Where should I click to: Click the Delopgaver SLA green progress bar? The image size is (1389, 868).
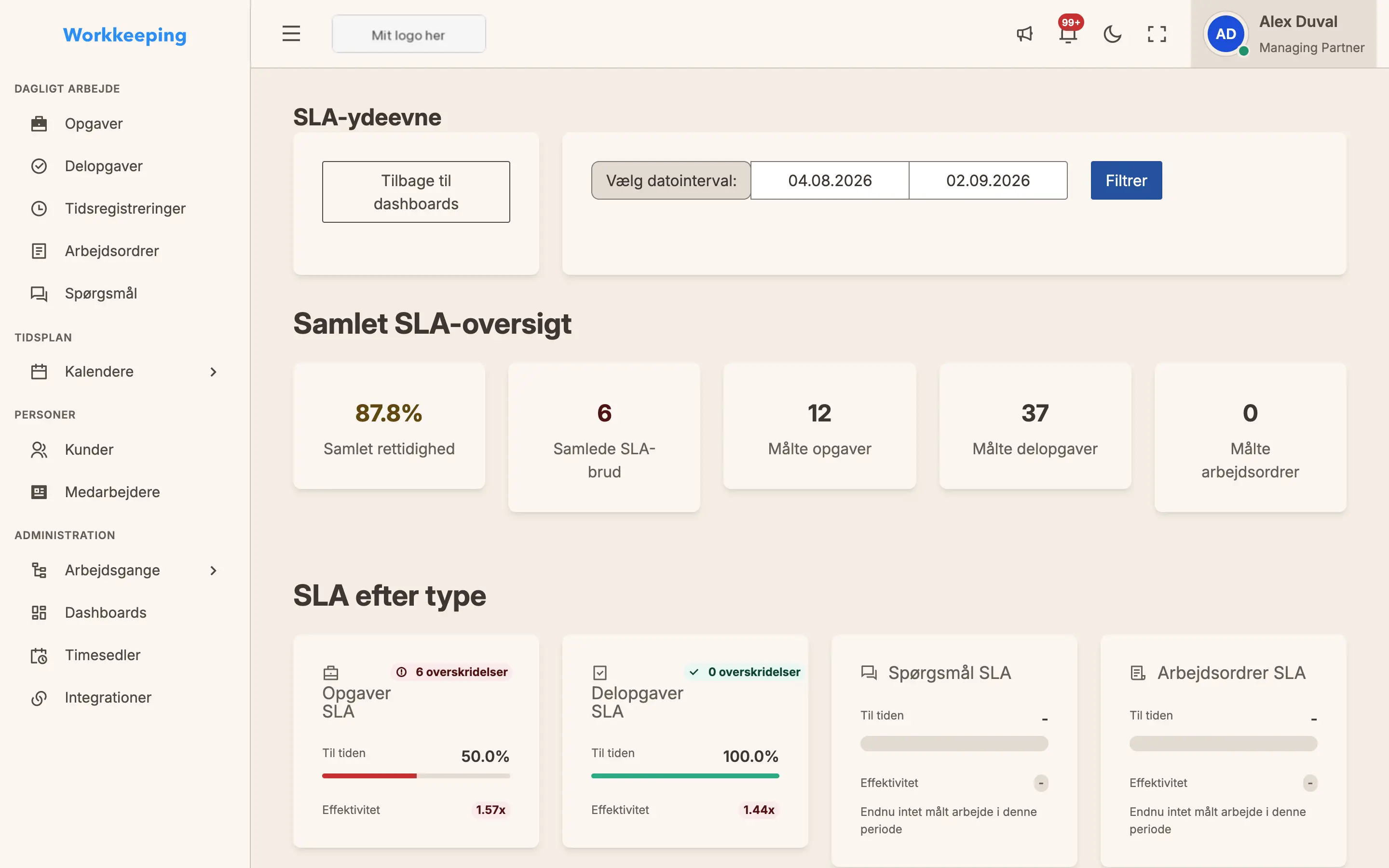tap(685, 775)
